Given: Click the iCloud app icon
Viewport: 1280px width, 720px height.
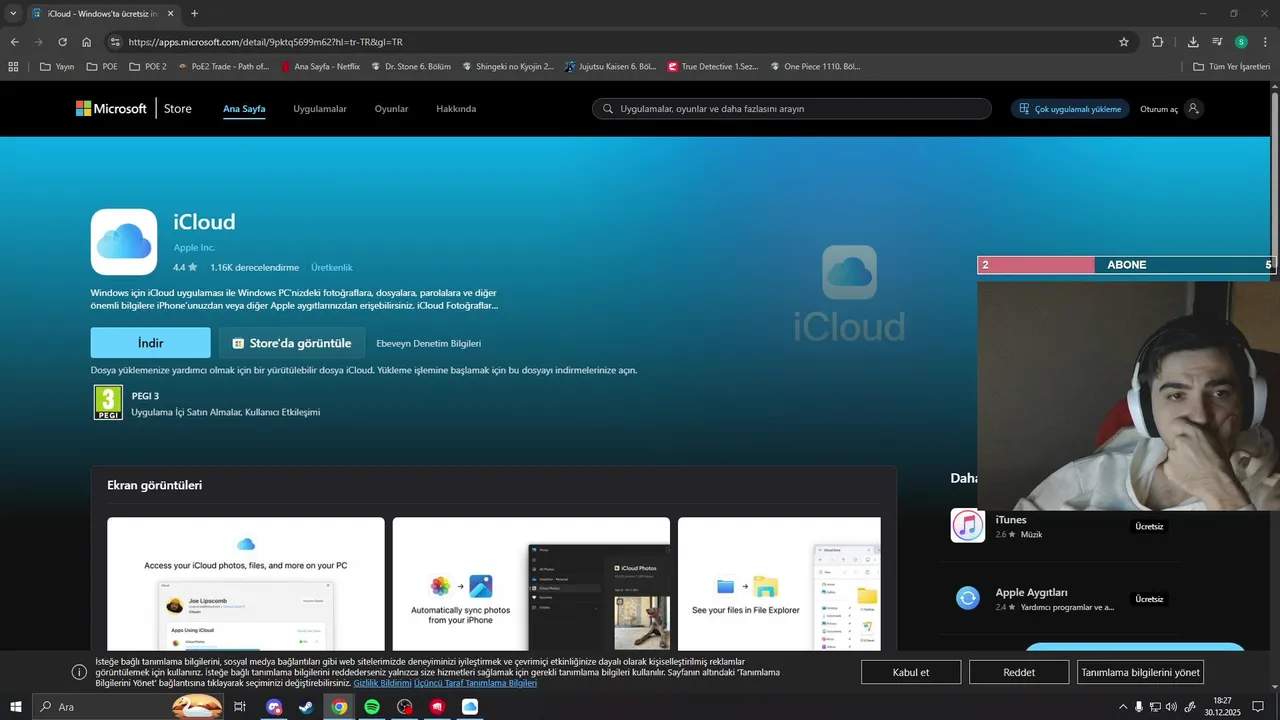Looking at the screenshot, I should [124, 242].
